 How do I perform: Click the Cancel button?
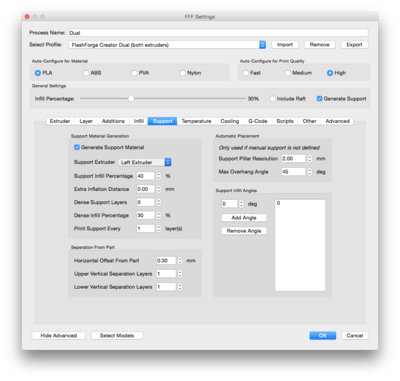(x=355, y=336)
